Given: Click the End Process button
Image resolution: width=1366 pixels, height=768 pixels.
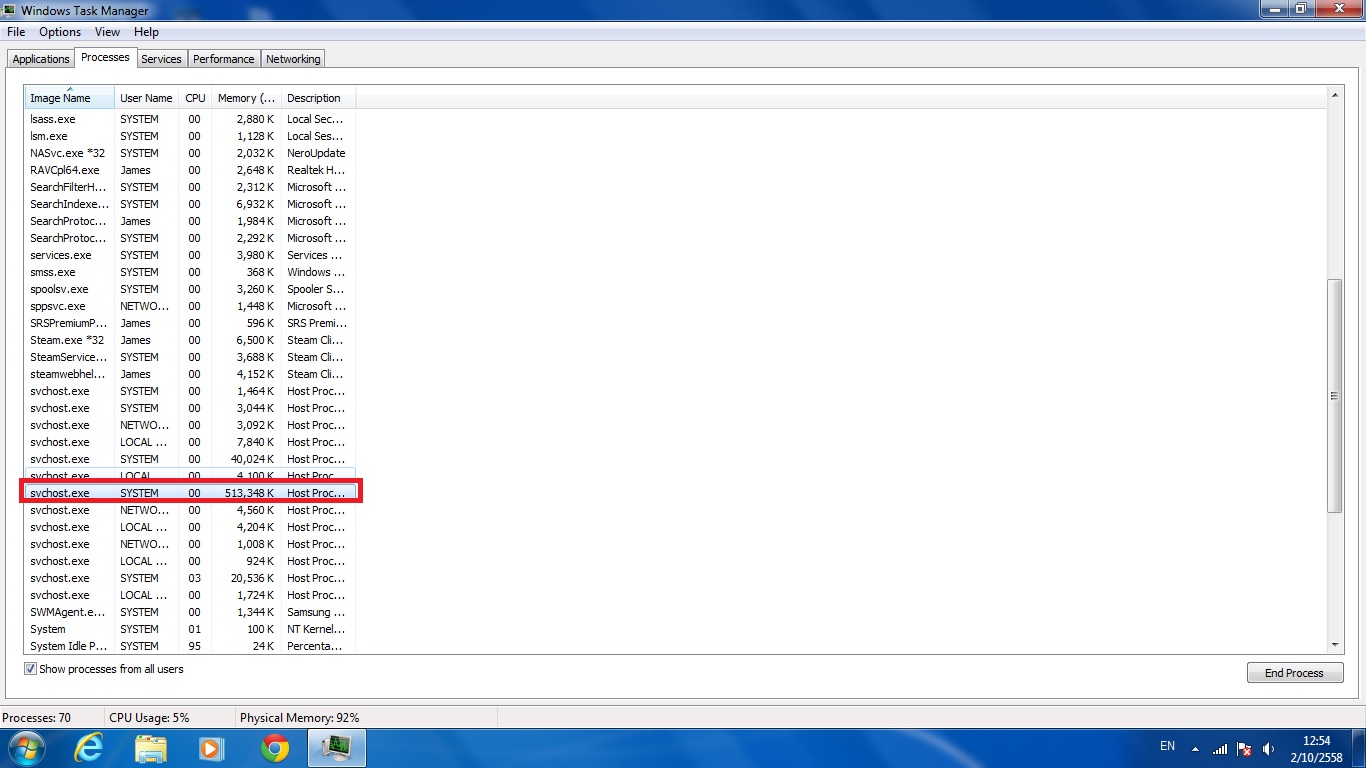Looking at the screenshot, I should coord(1295,673).
